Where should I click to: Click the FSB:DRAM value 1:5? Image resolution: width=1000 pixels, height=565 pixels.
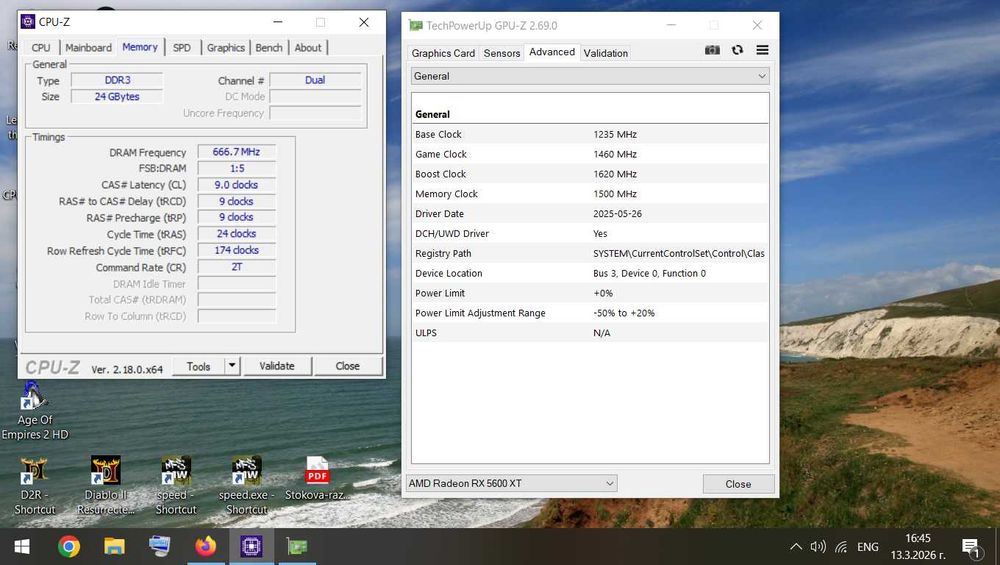pyautogui.click(x=237, y=168)
